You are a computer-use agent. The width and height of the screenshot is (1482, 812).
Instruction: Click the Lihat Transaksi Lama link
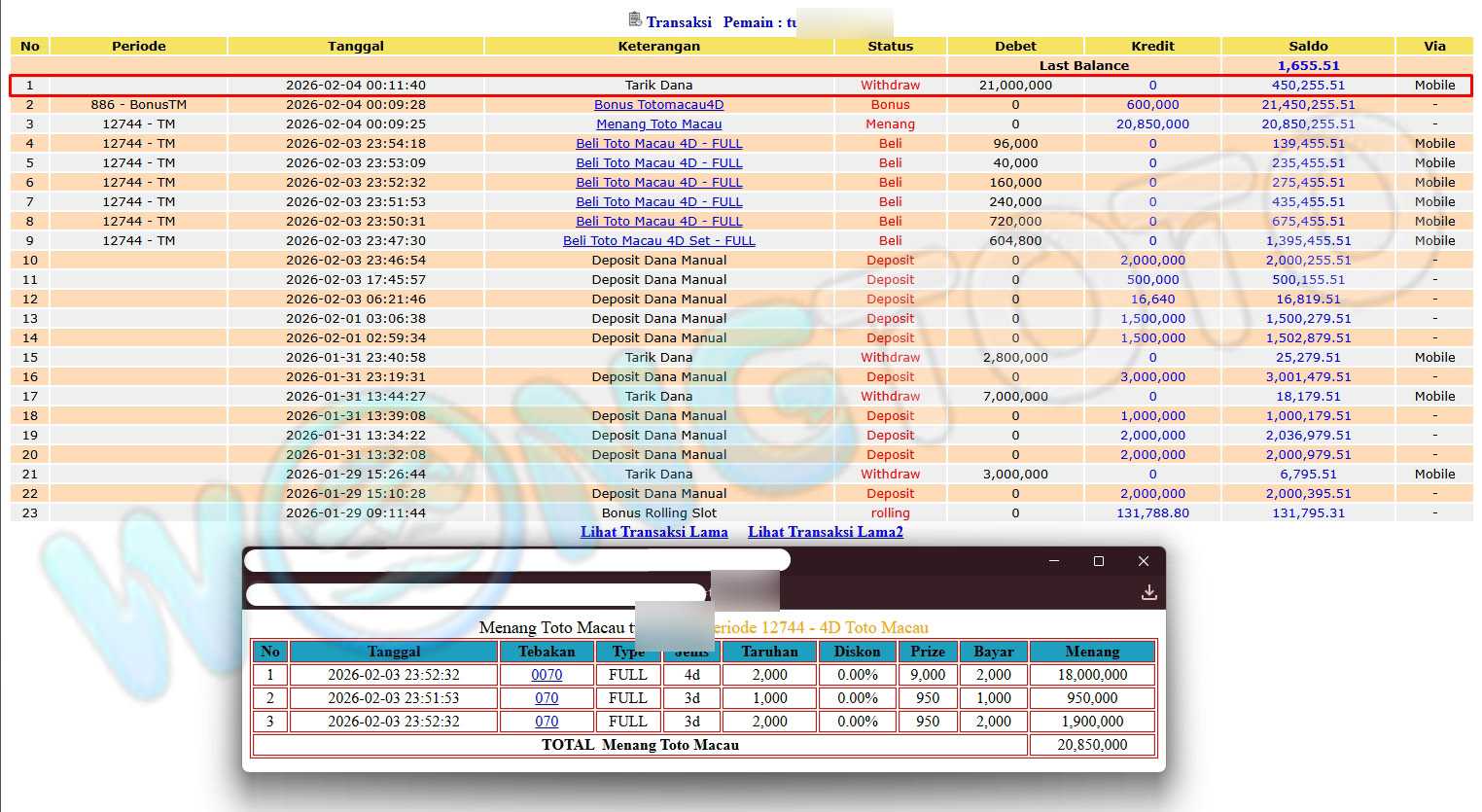(x=653, y=532)
